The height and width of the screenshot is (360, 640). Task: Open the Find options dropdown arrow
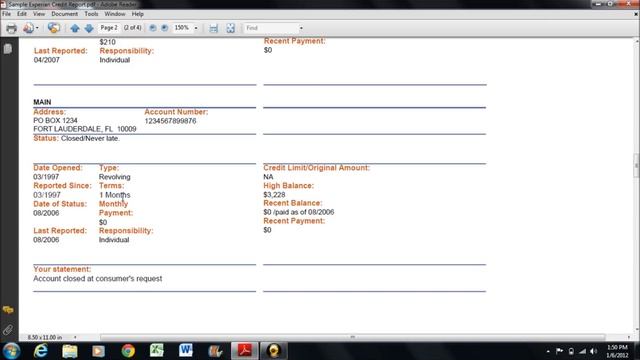[x=301, y=28]
